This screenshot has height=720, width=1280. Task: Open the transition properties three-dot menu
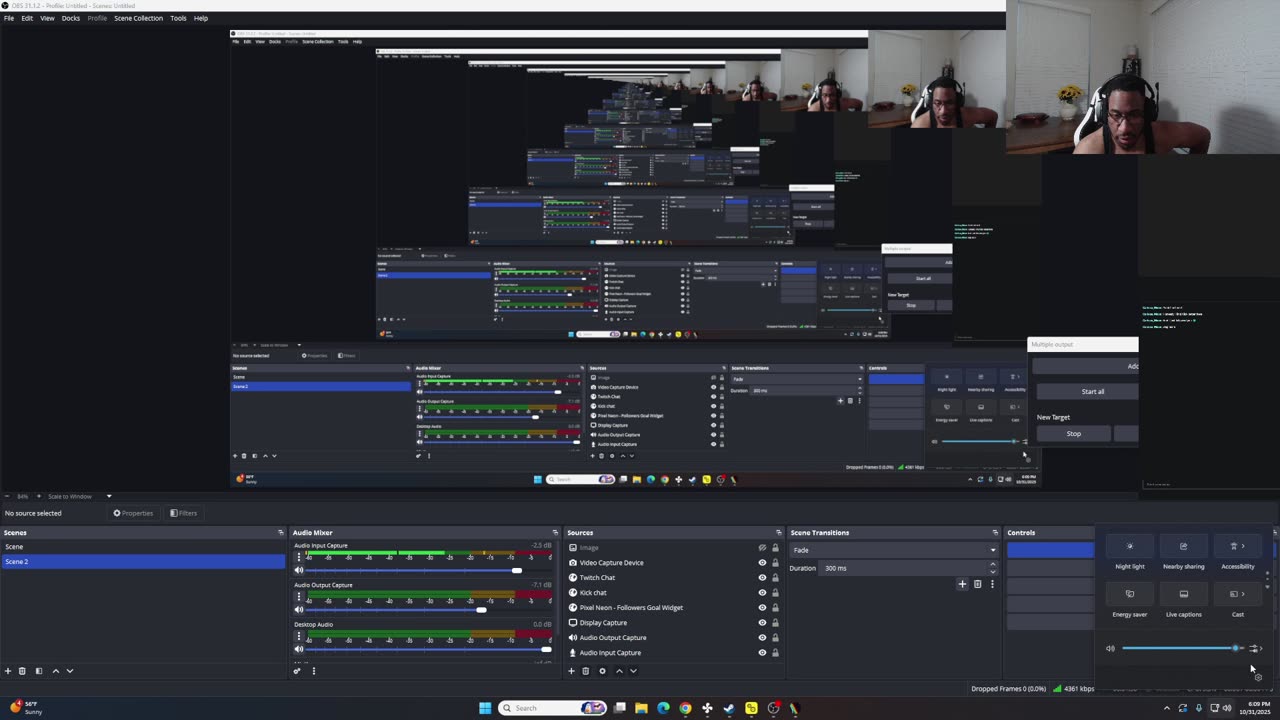pyautogui.click(x=992, y=584)
